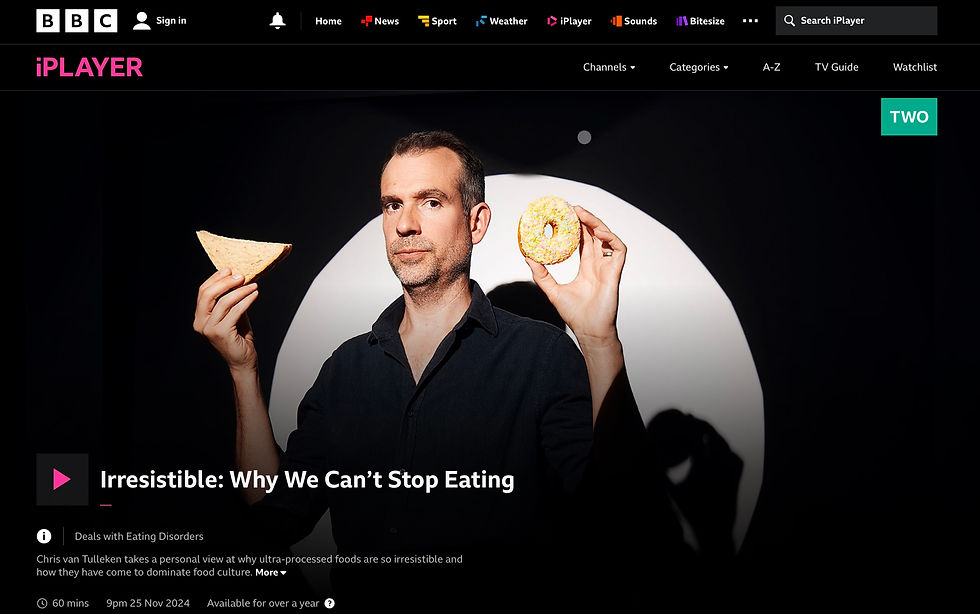Viewport: 980px width, 614px height.
Task: Expand the Channels dropdown
Action: pos(609,67)
